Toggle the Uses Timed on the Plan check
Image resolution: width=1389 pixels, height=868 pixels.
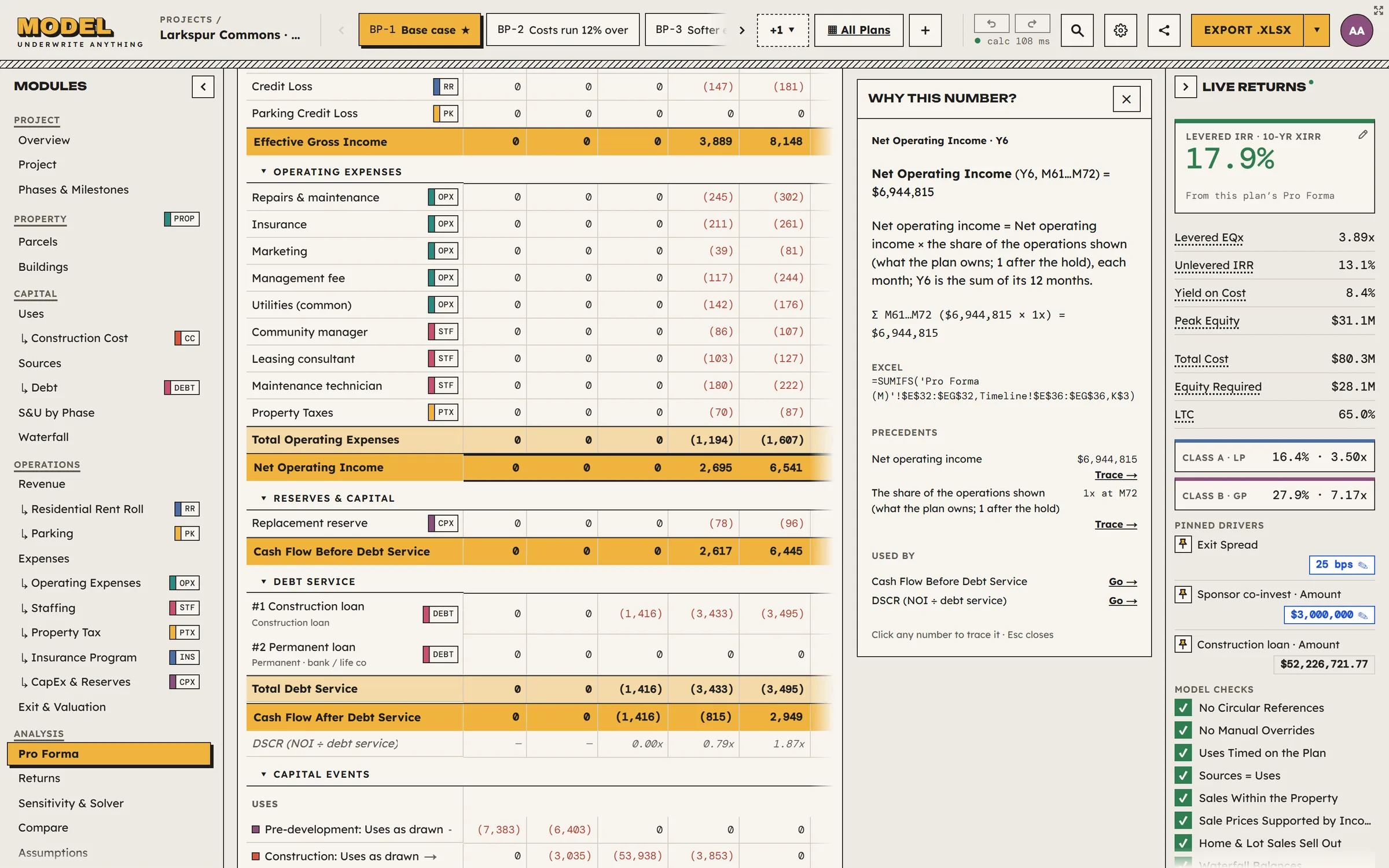[x=1183, y=753]
